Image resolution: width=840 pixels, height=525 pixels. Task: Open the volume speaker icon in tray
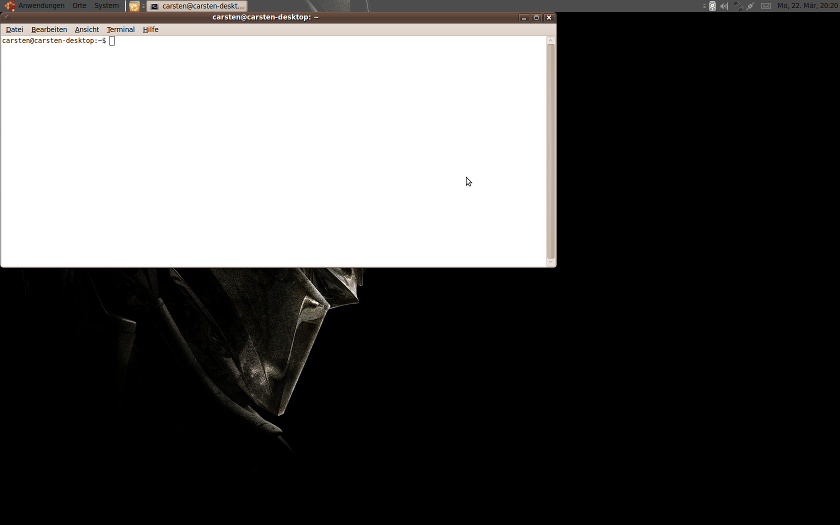tap(724, 6)
